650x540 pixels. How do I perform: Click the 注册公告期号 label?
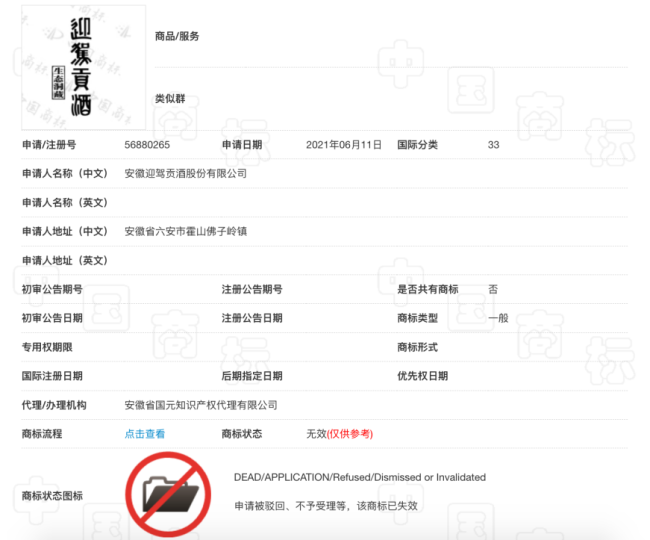click(x=252, y=289)
